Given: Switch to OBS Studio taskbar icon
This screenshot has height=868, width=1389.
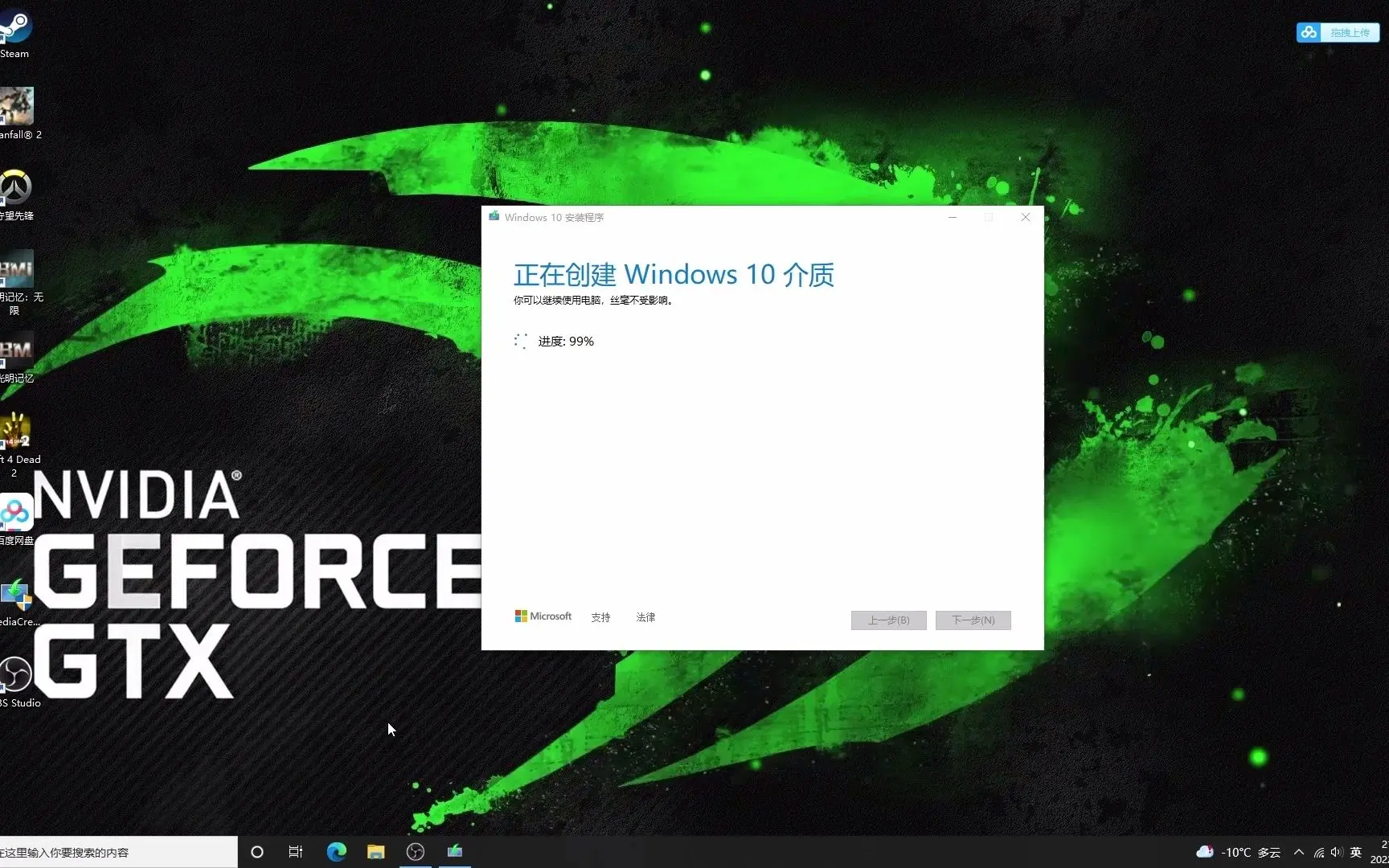Looking at the screenshot, I should pos(416,852).
